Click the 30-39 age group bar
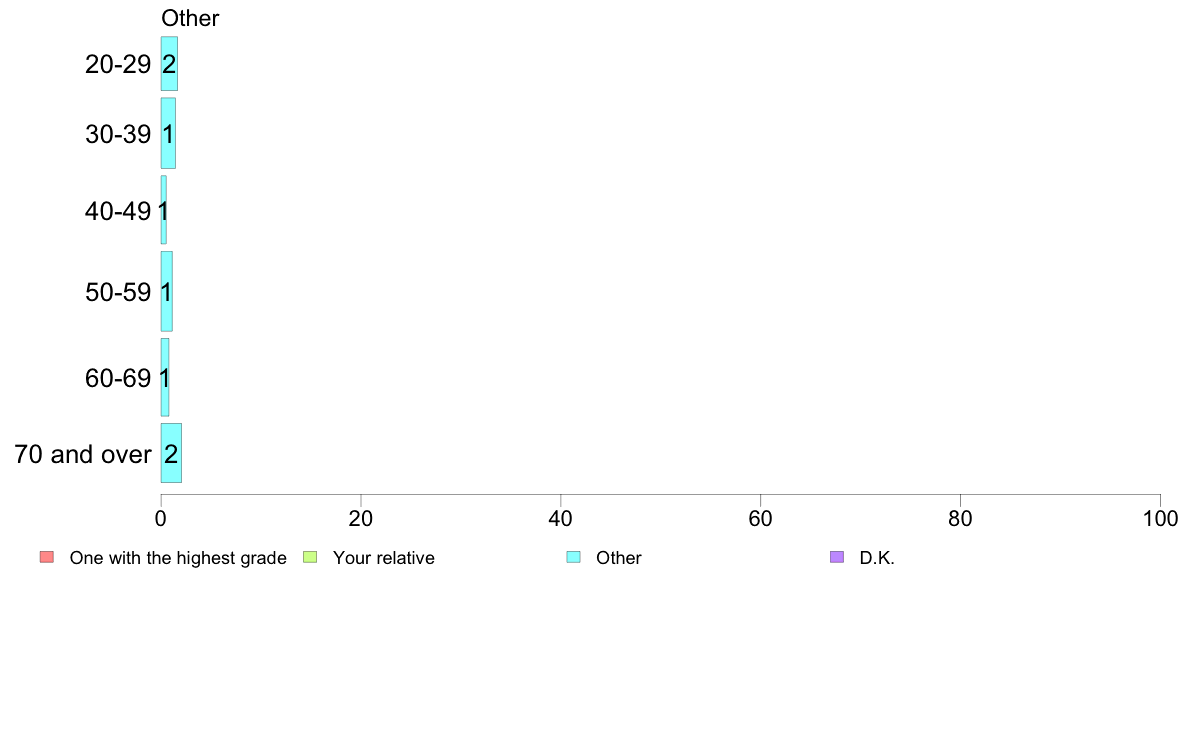This screenshot has height=736, width=1188. click(168, 133)
